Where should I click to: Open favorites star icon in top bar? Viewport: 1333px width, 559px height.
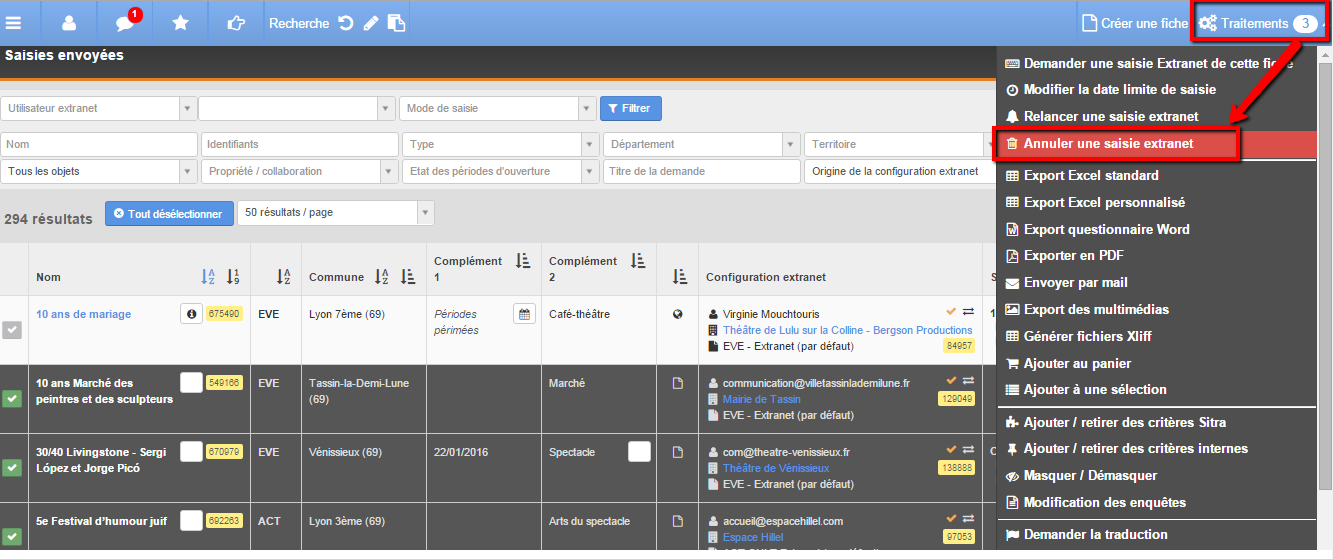pyautogui.click(x=181, y=23)
